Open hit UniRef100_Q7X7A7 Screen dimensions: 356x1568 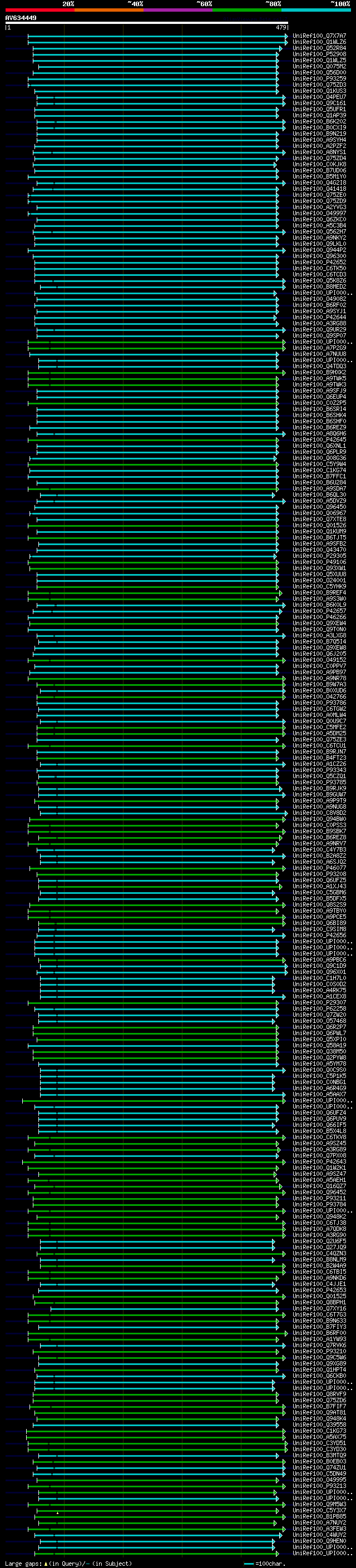[x=319, y=36]
